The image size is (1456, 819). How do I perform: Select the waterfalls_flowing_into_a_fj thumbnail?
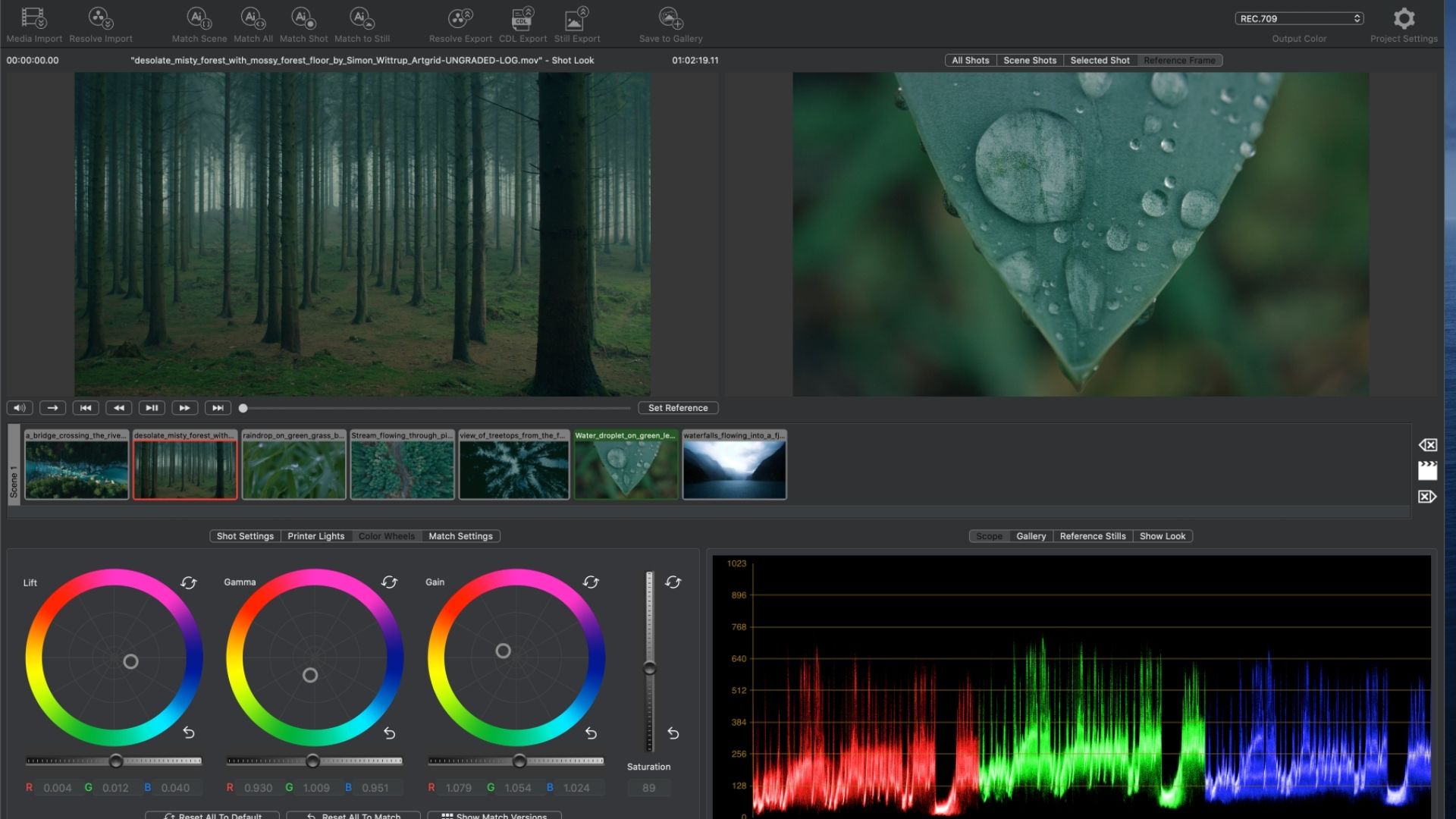(734, 465)
